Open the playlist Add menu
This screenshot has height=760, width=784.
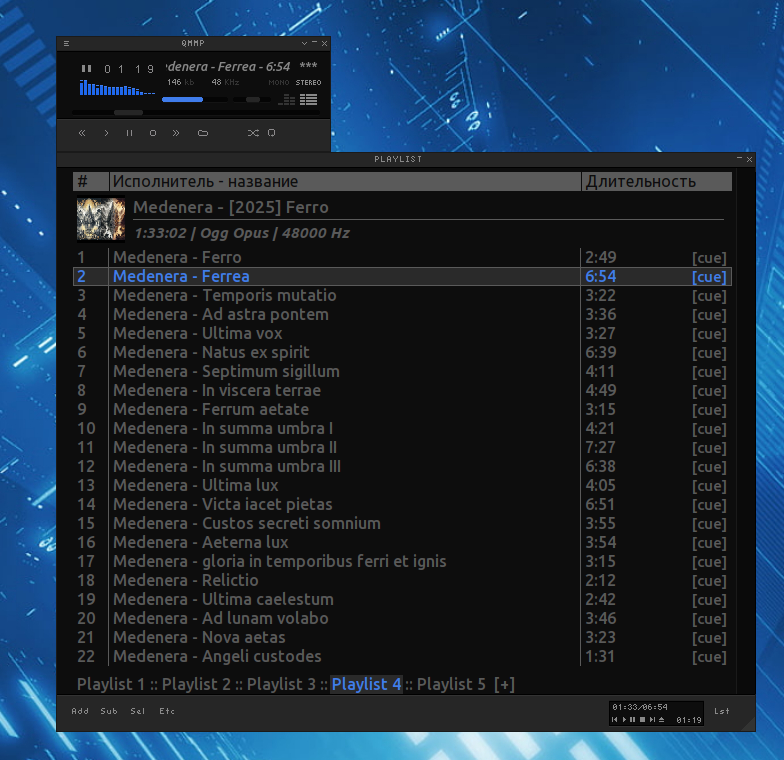pos(80,711)
